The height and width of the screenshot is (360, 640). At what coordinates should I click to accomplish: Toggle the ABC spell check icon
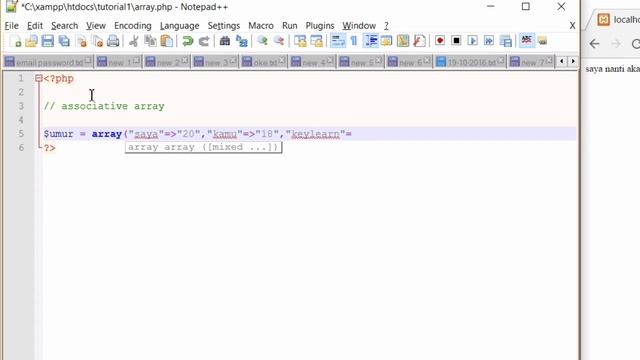(527, 40)
